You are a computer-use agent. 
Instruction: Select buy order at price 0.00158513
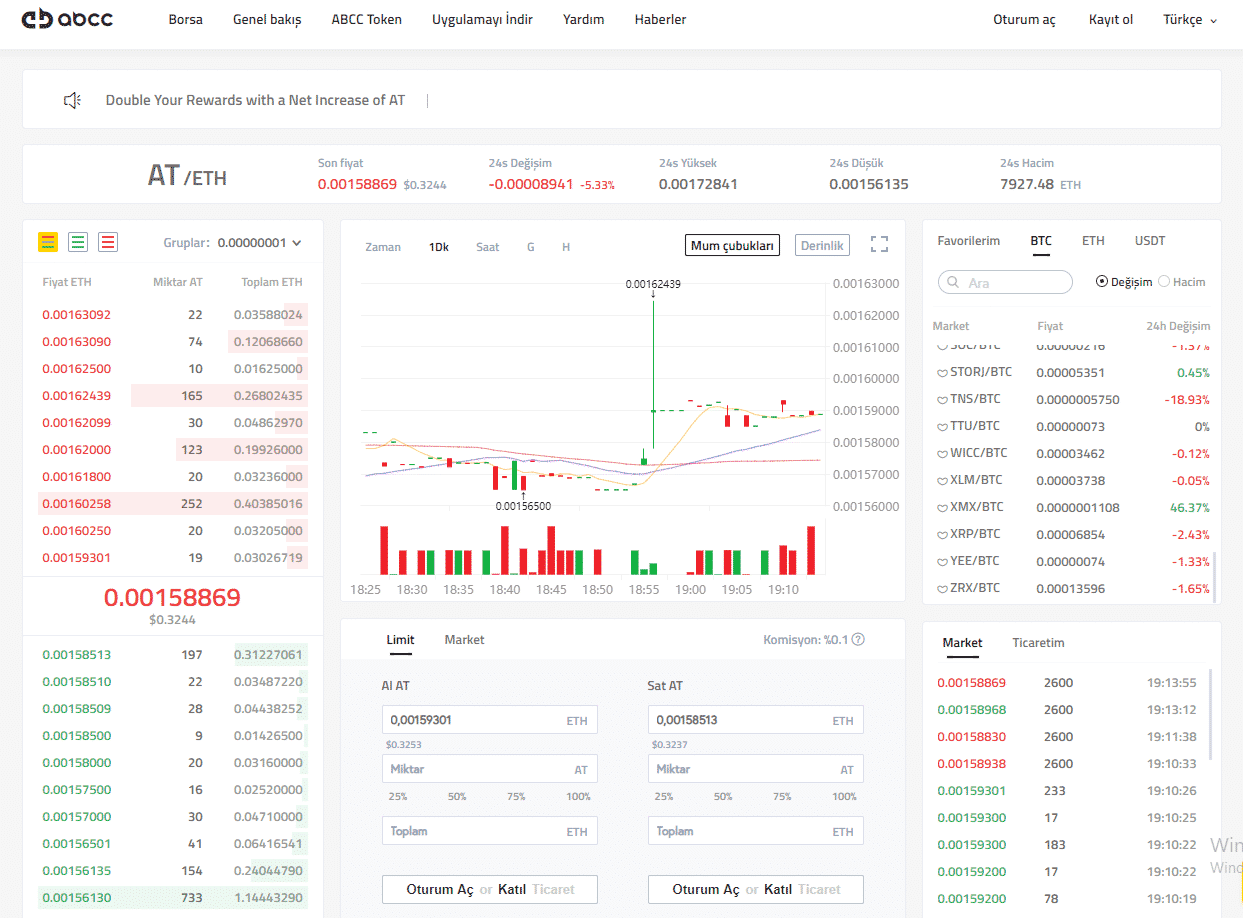[x=173, y=655]
